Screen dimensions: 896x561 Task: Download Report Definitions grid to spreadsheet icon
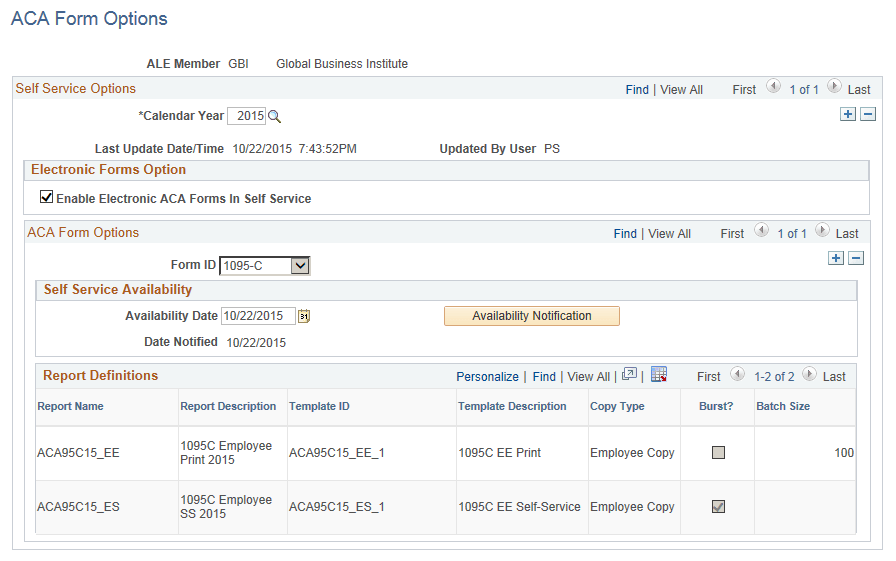(659, 375)
